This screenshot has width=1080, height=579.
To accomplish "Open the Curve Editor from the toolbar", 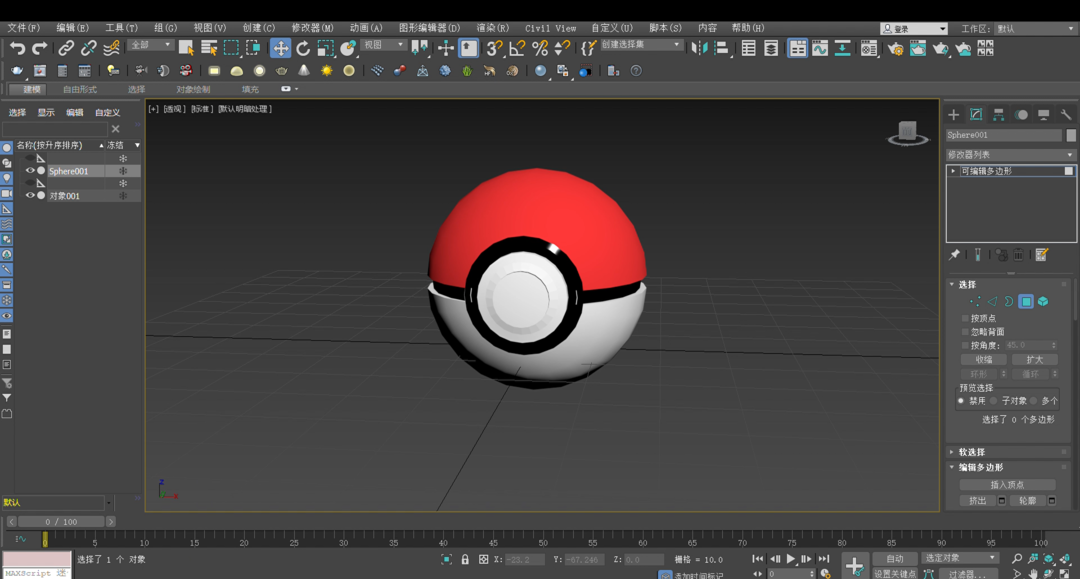I will click(x=820, y=48).
